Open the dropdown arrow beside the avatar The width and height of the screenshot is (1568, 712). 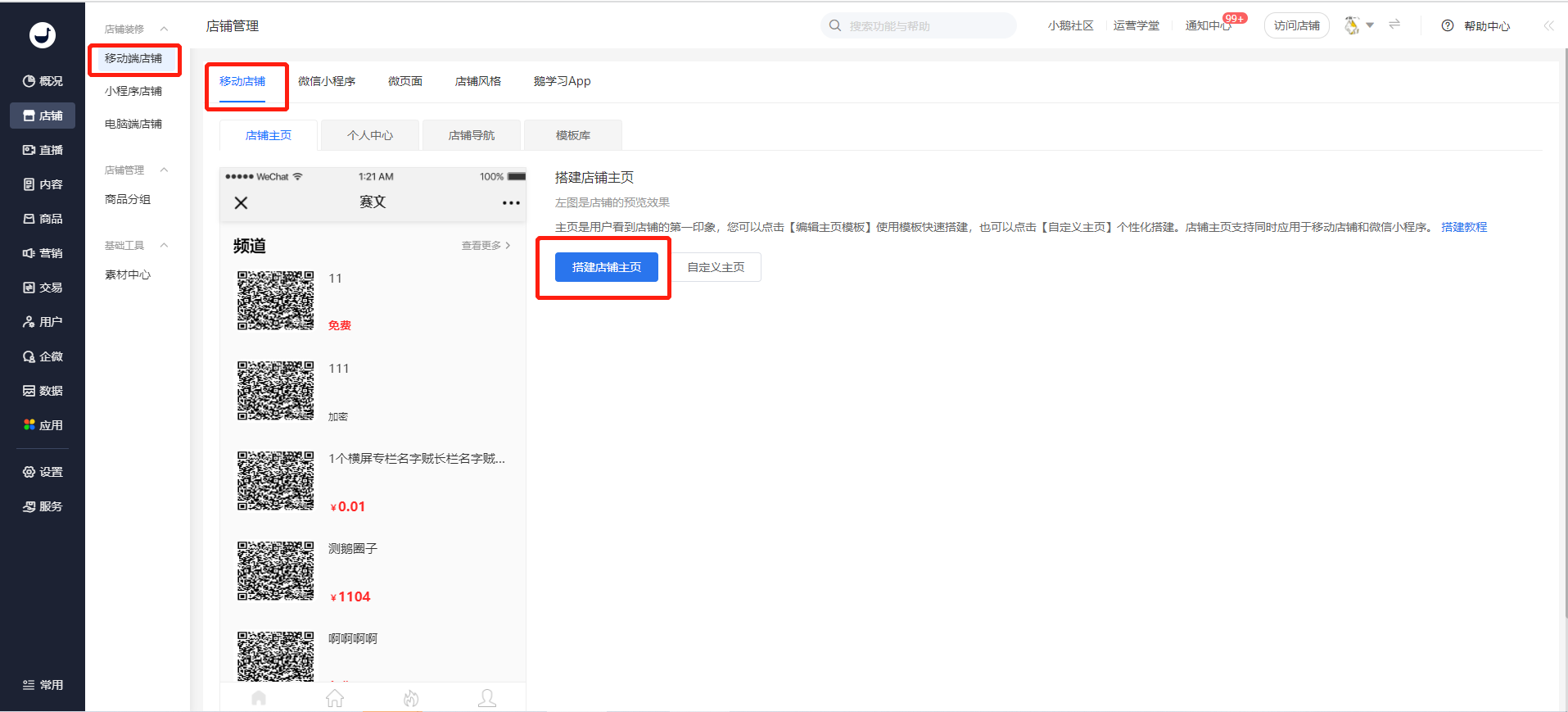pyautogui.click(x=1370, y=25)
